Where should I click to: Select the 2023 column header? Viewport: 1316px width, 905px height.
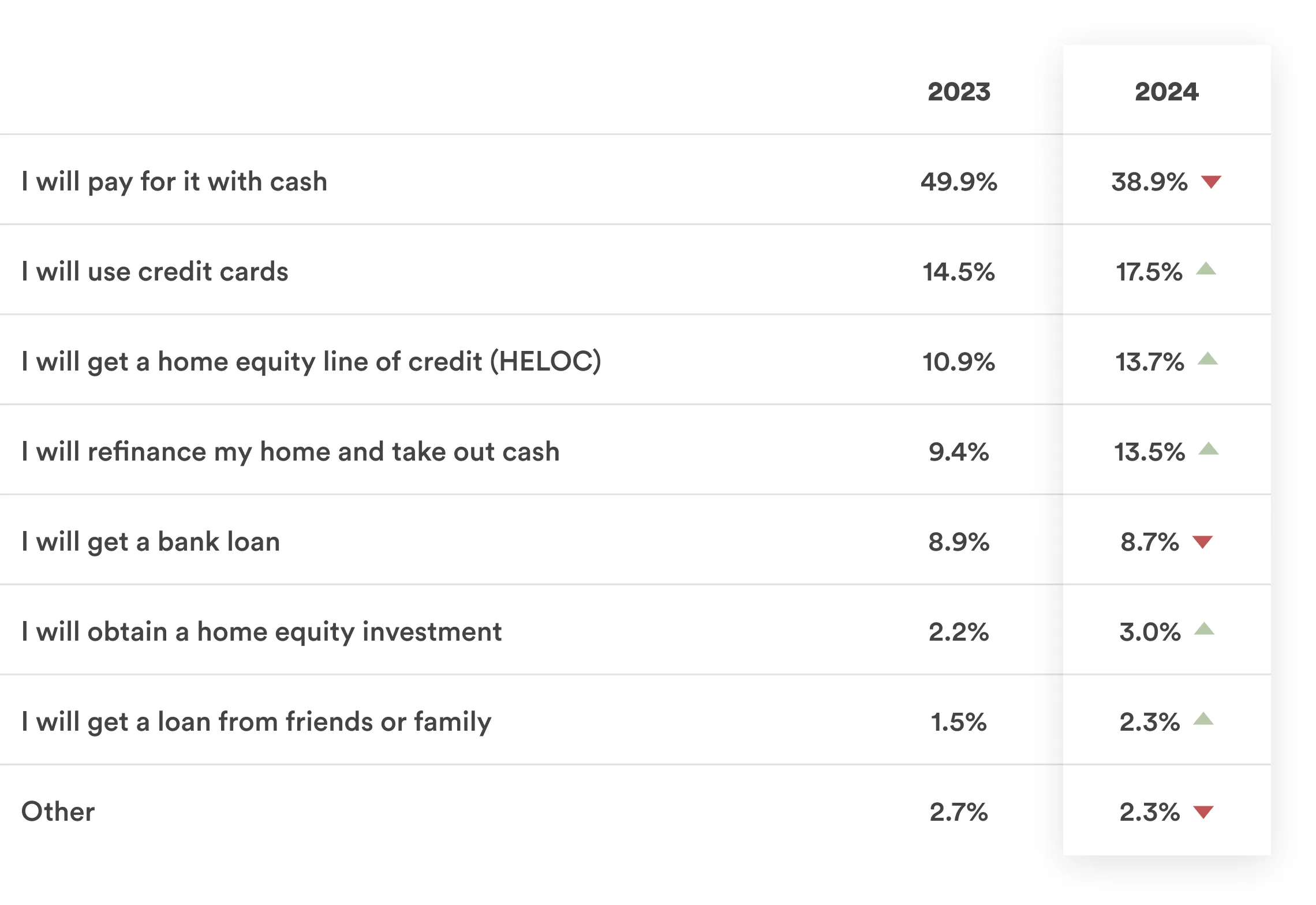pos(959,92)
